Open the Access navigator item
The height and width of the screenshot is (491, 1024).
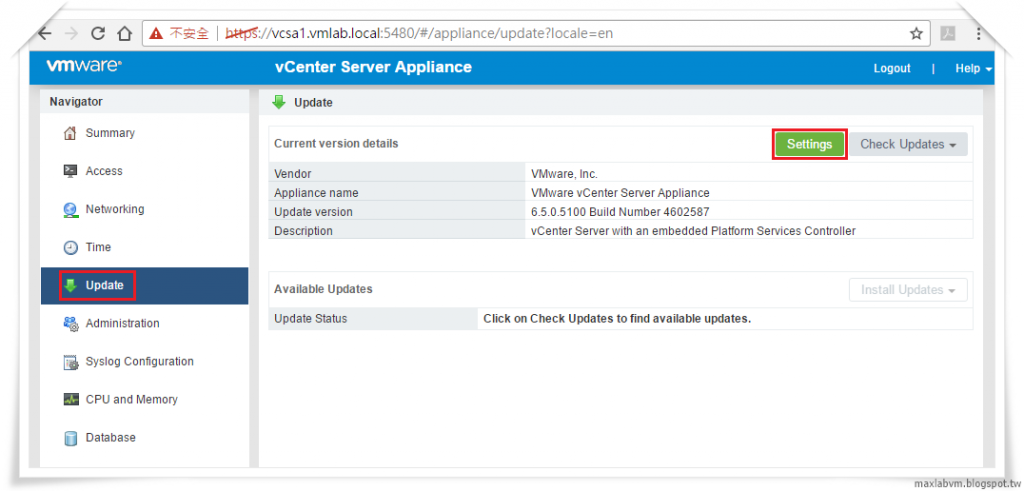click(144, 171)
